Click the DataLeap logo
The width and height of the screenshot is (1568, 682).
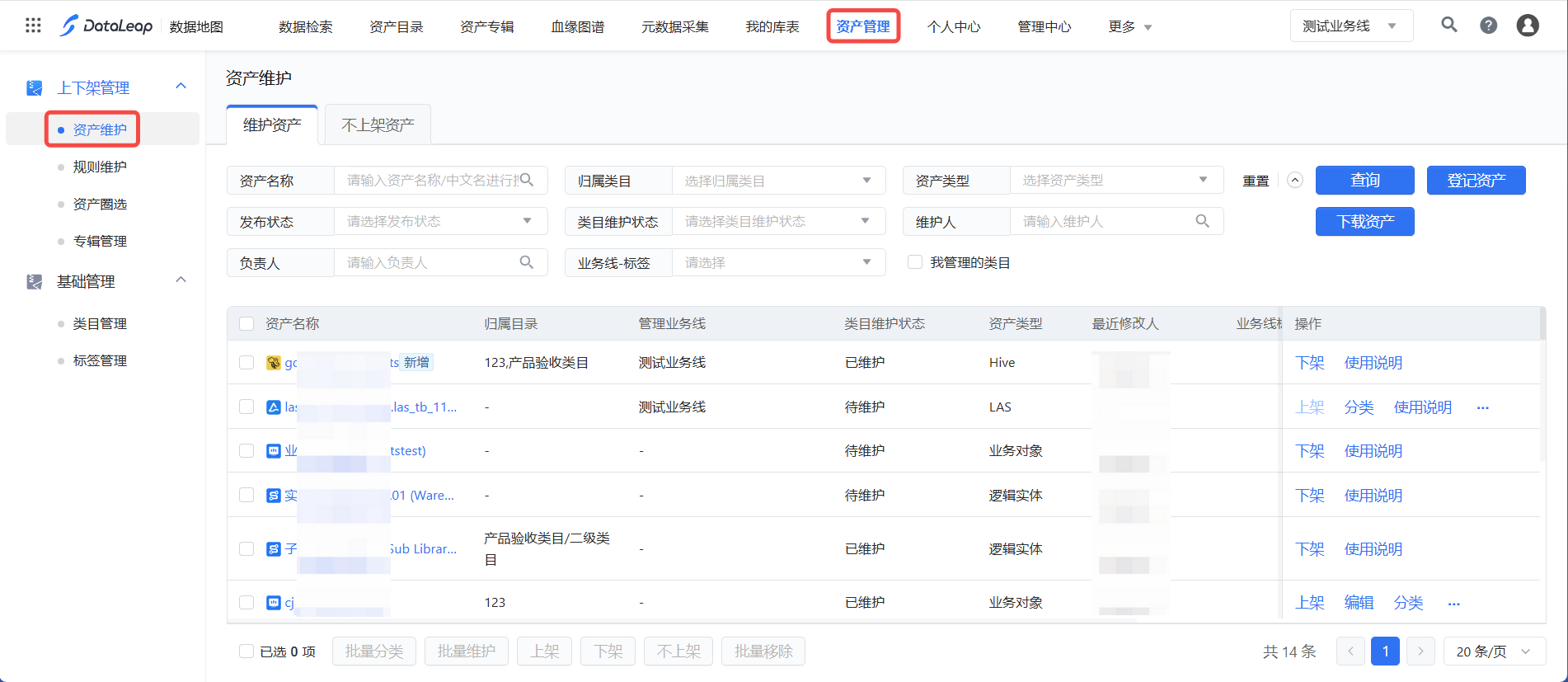click(106, 26)
